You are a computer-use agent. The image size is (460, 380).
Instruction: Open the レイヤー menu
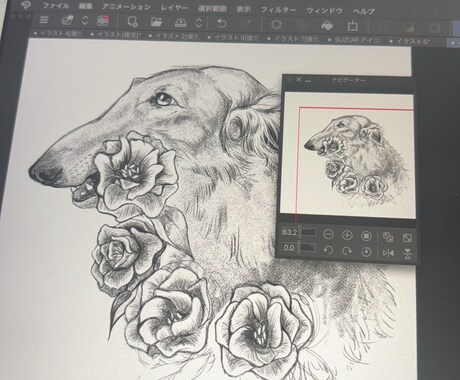[x=175, y=8]
